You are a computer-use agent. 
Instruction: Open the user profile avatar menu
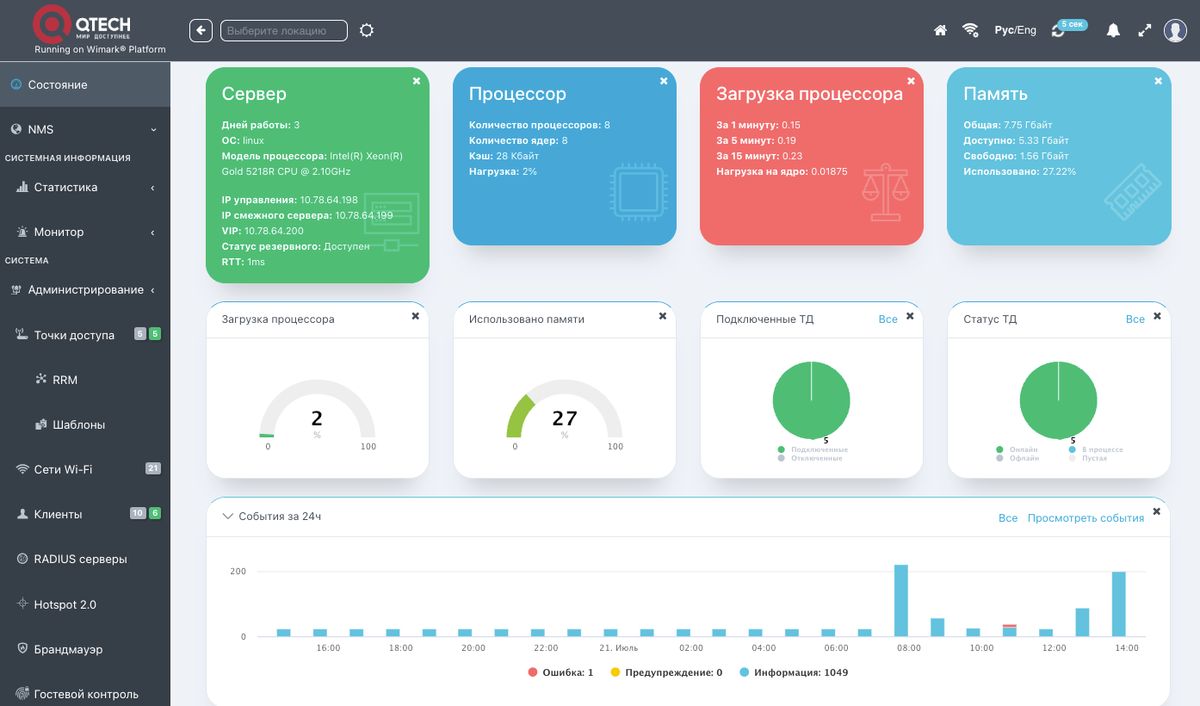[x=1175, y=31]
